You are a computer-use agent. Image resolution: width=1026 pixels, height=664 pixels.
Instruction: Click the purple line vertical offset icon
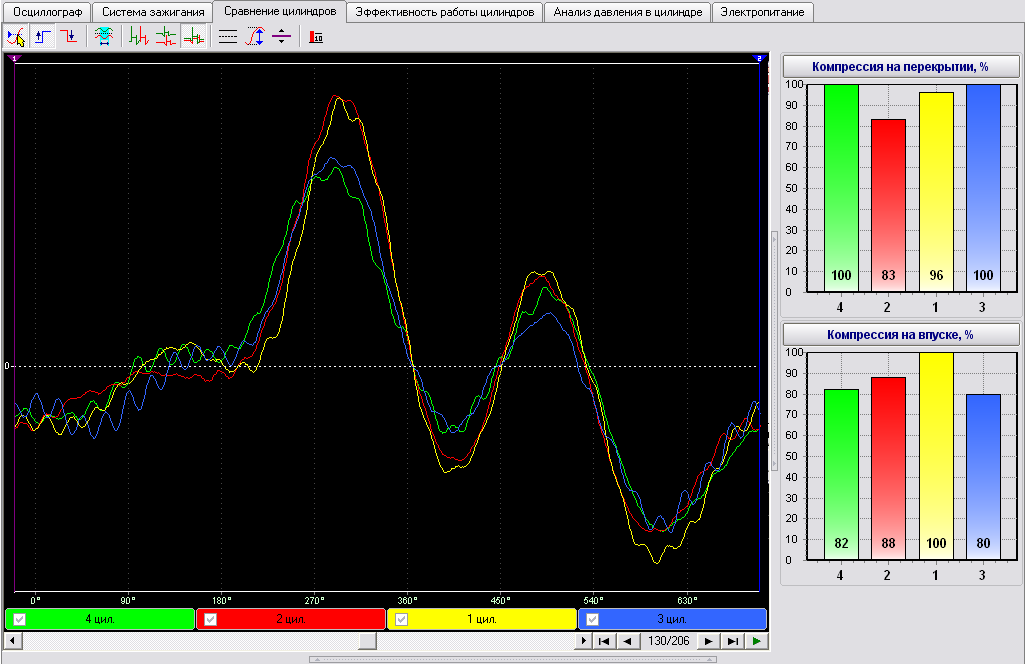click(x=281, y=37)
